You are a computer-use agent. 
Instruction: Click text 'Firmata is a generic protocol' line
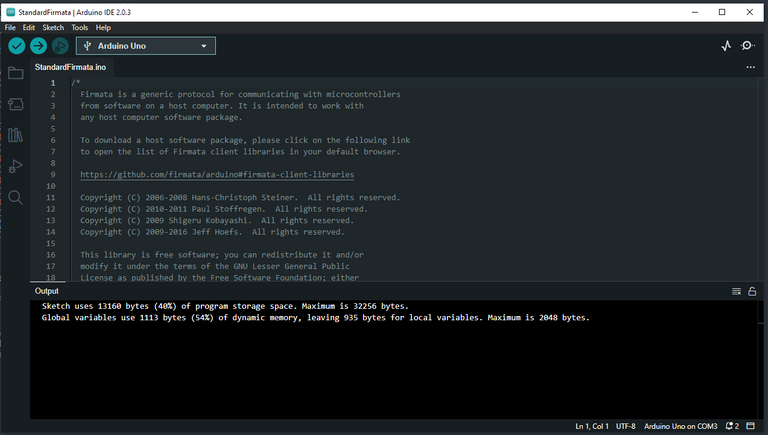240,94
